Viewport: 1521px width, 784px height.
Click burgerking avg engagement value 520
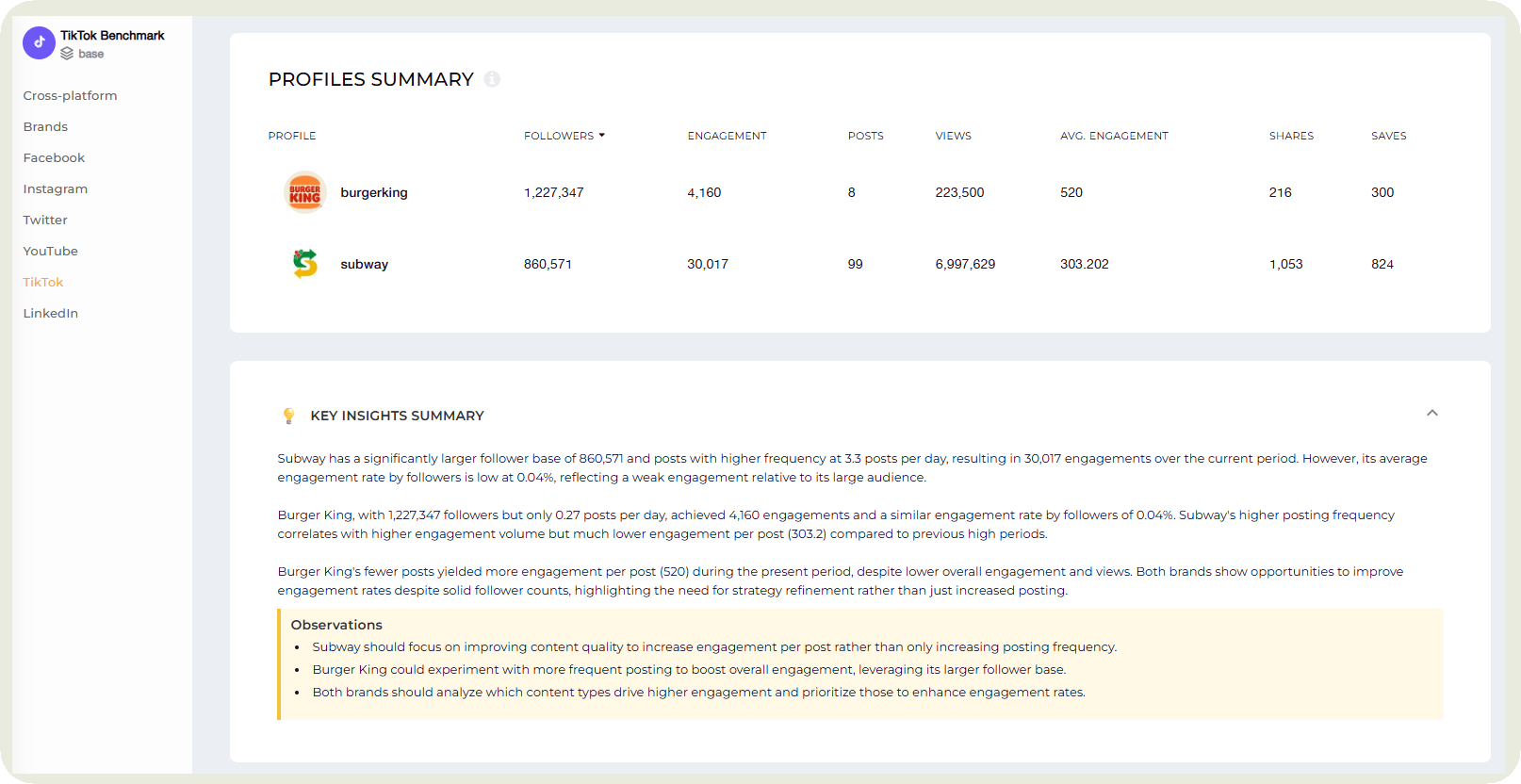tap(1071, 192)
